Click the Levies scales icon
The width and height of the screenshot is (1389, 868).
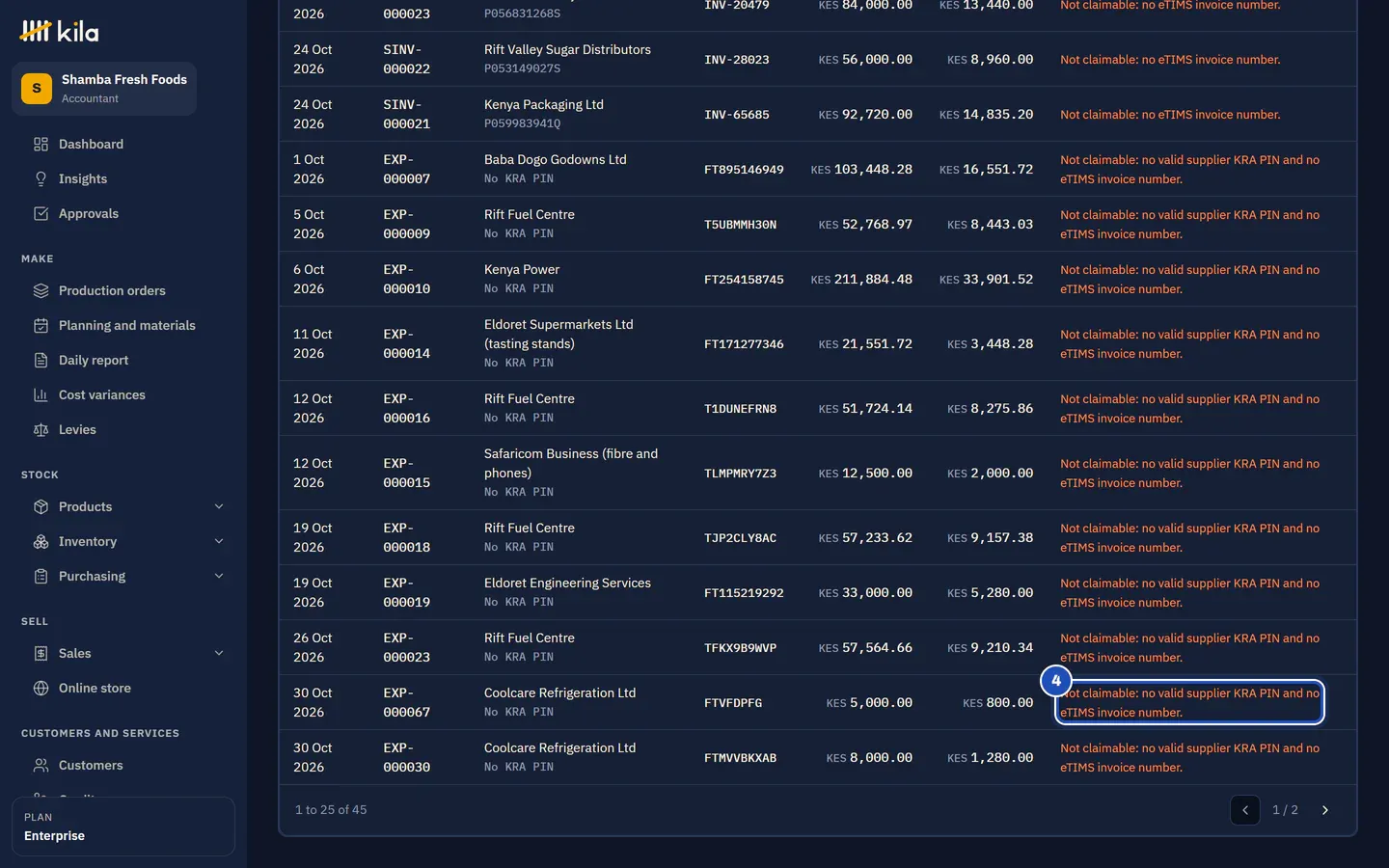(x=41, y=429)
